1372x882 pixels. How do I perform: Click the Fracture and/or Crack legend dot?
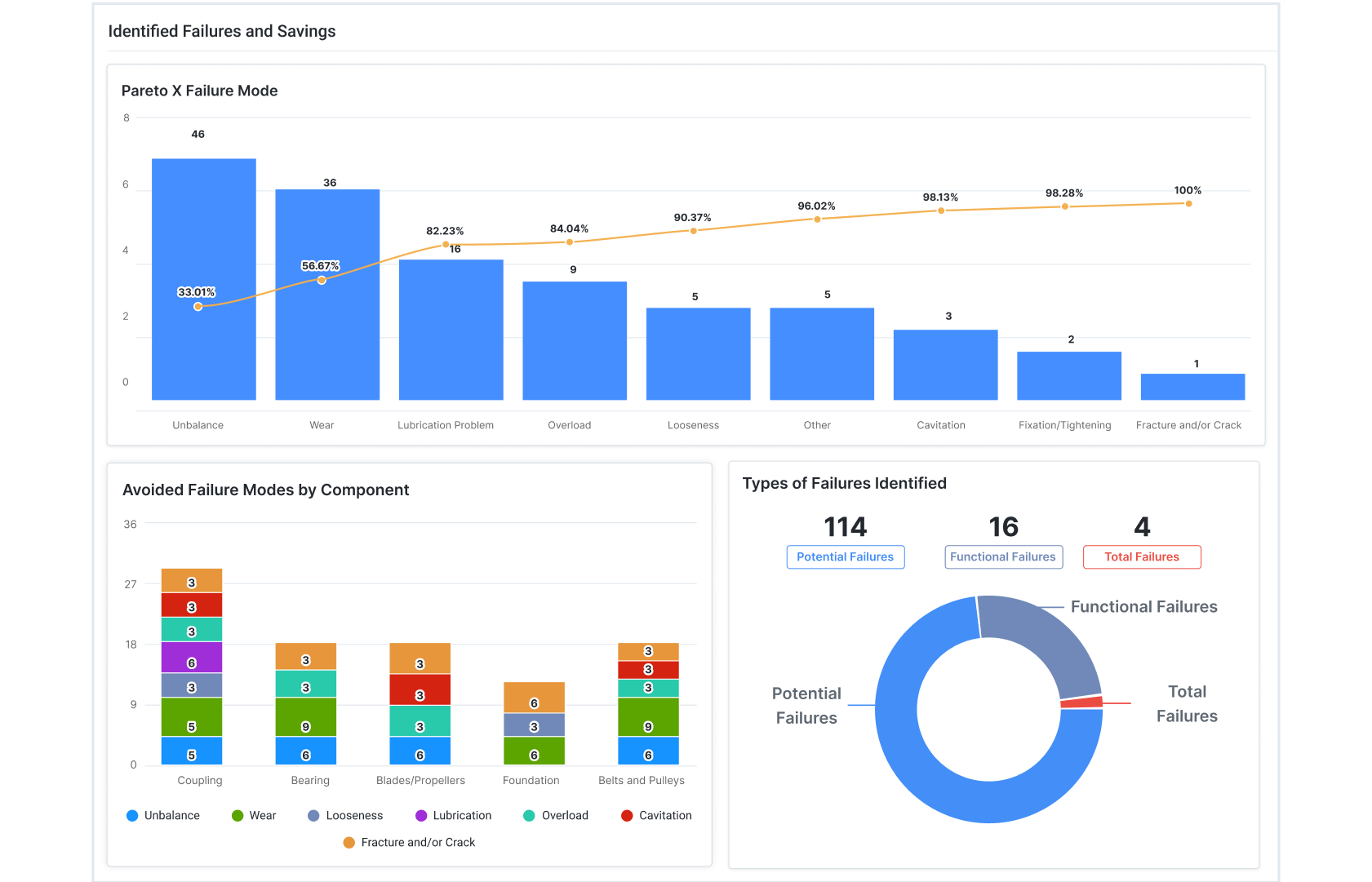[349, 843]
